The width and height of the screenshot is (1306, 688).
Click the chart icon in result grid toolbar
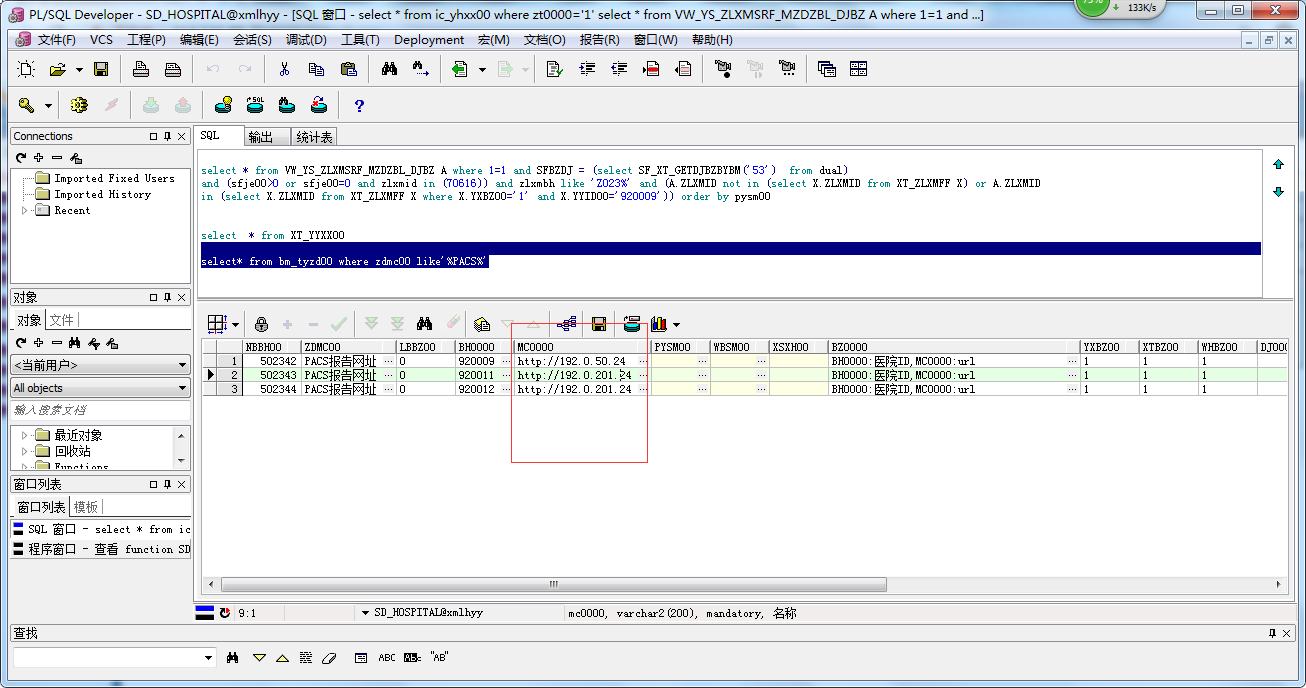[659, 324]
